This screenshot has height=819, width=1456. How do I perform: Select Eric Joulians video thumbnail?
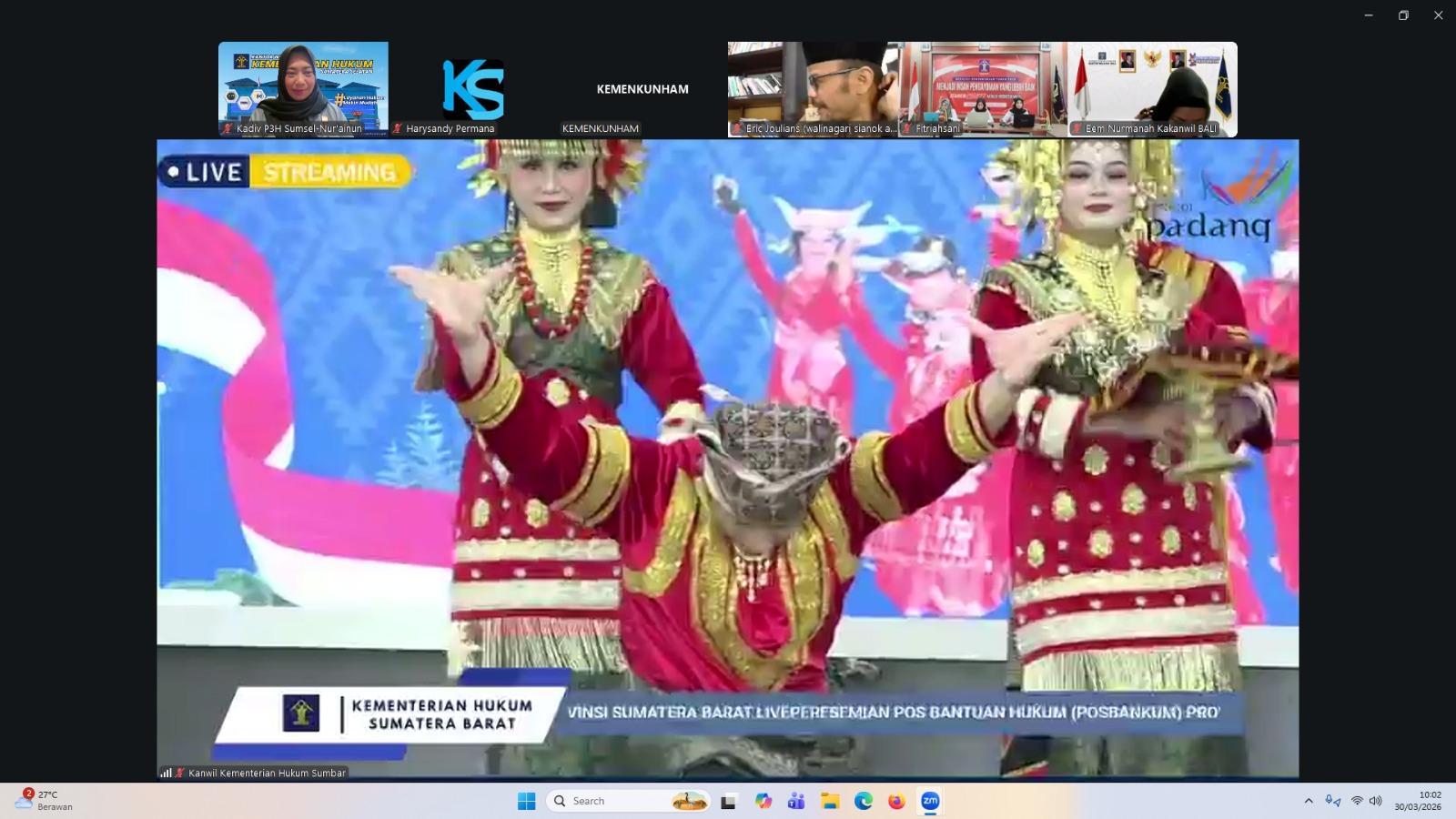pos(813,88)
